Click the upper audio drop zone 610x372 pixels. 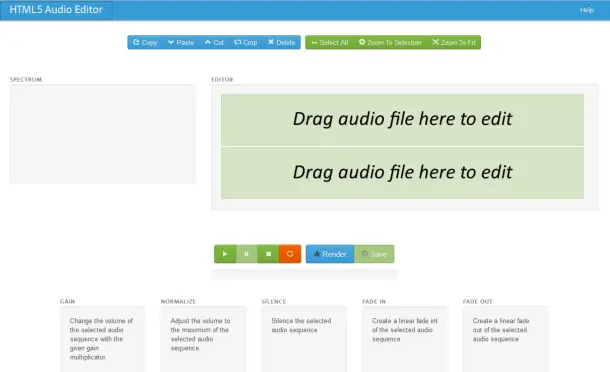(402, 119)
